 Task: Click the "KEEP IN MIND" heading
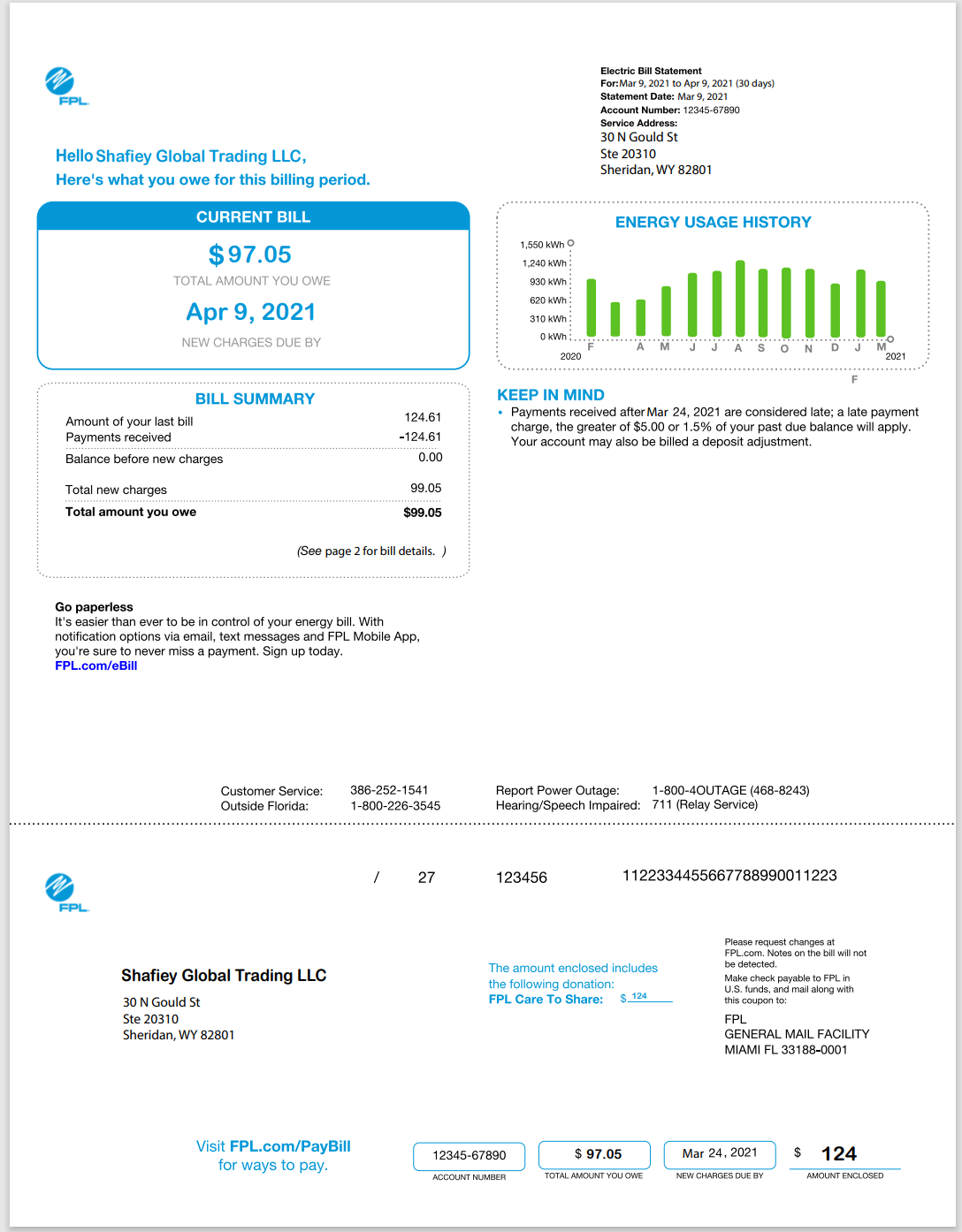pos(551,395)
